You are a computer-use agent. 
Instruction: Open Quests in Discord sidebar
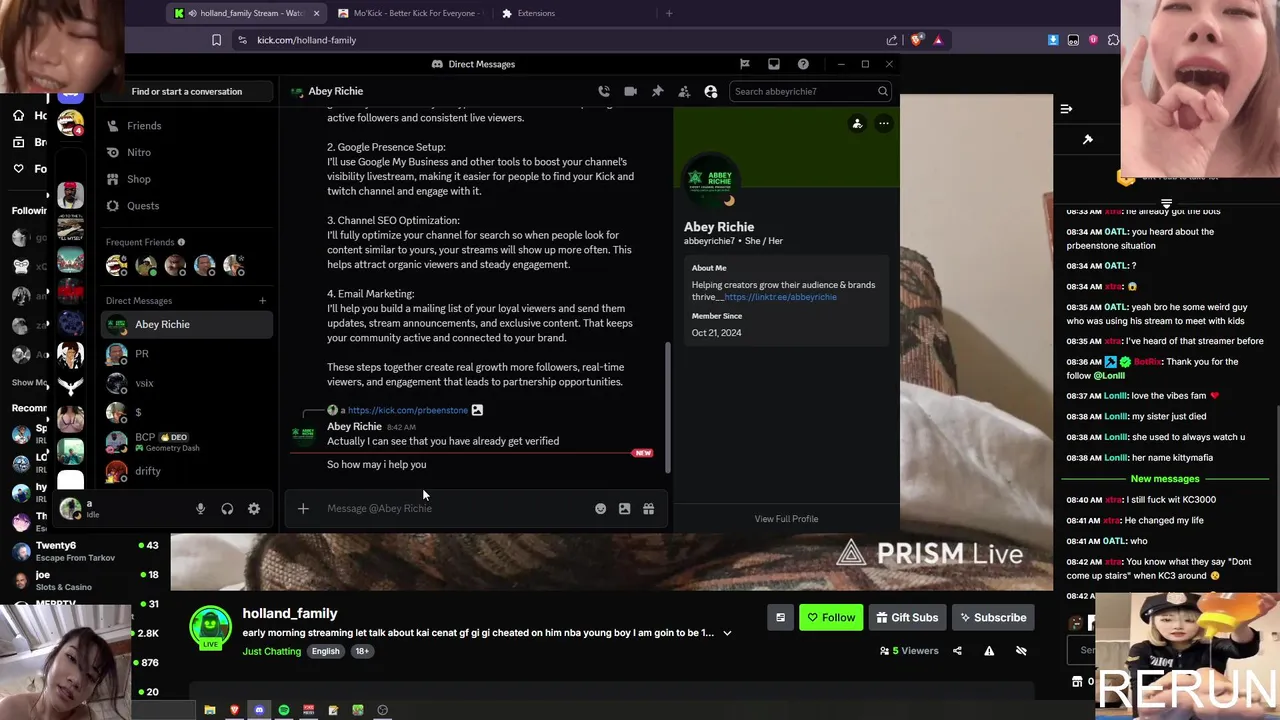pyautogui.click(x=186, y=206)
